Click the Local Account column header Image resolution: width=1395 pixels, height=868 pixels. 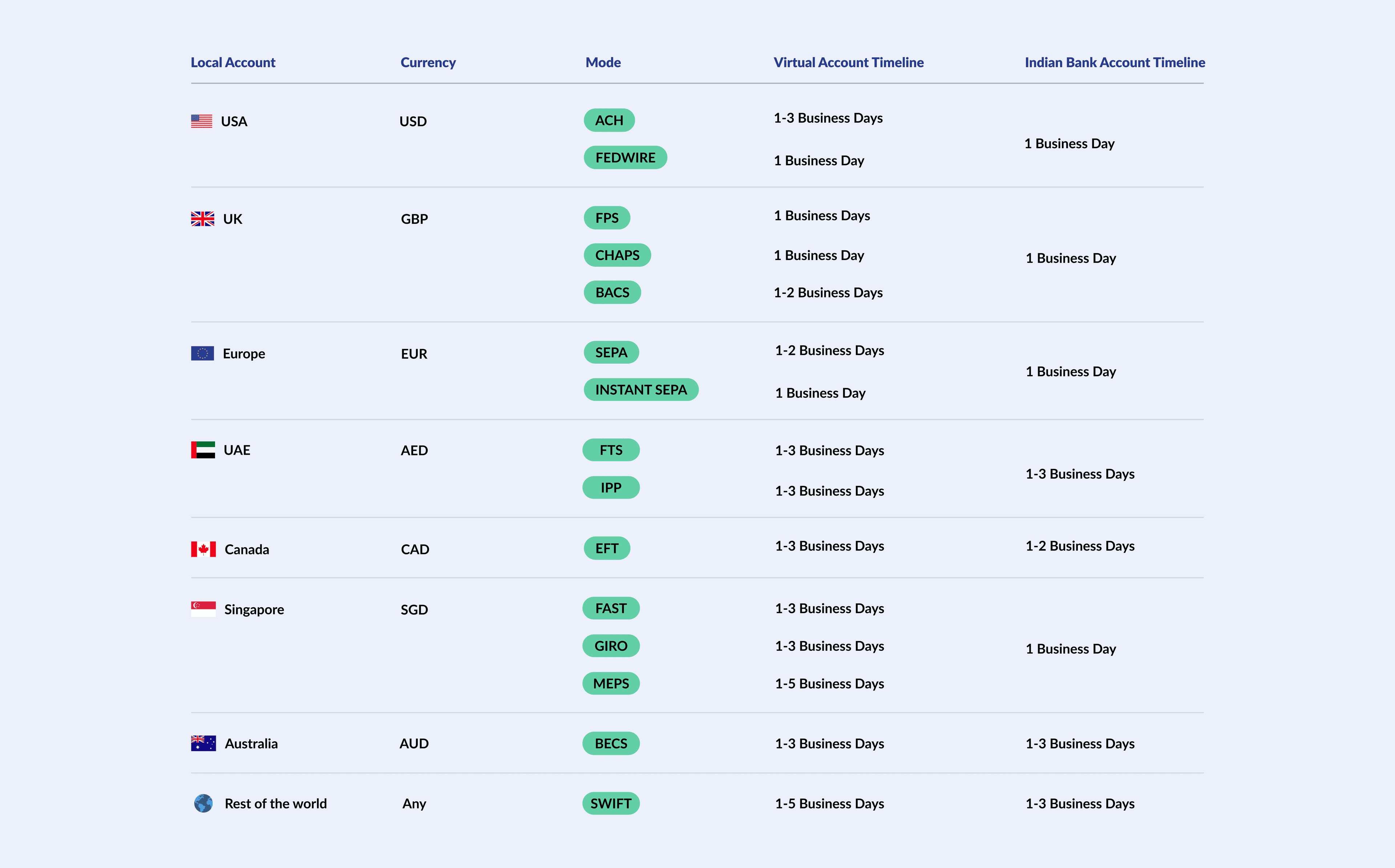[x=232, y=62]
